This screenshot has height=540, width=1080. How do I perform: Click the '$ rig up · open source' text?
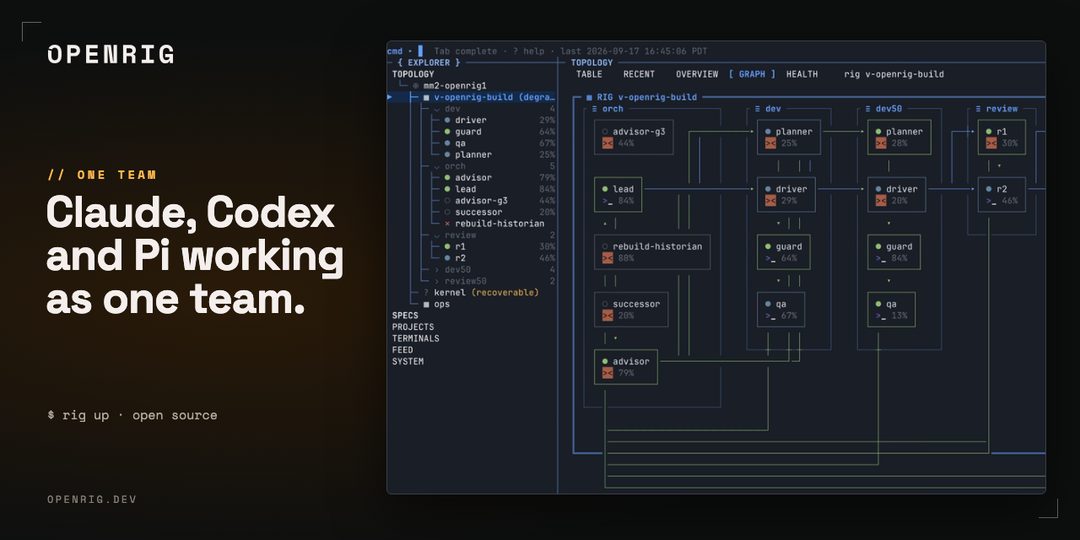[x=132, y=415]
